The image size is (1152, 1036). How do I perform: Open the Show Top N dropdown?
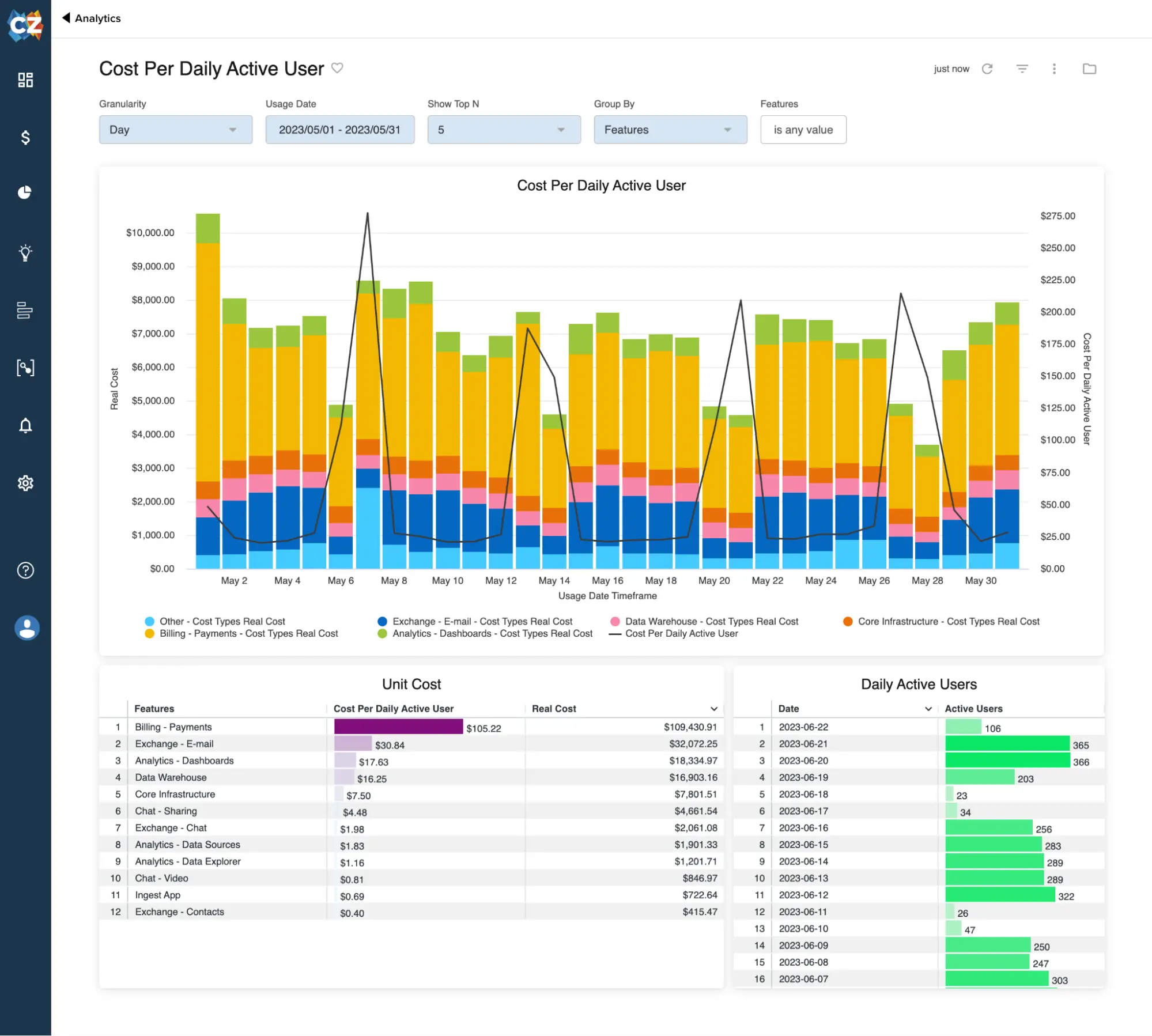[504, 130]
